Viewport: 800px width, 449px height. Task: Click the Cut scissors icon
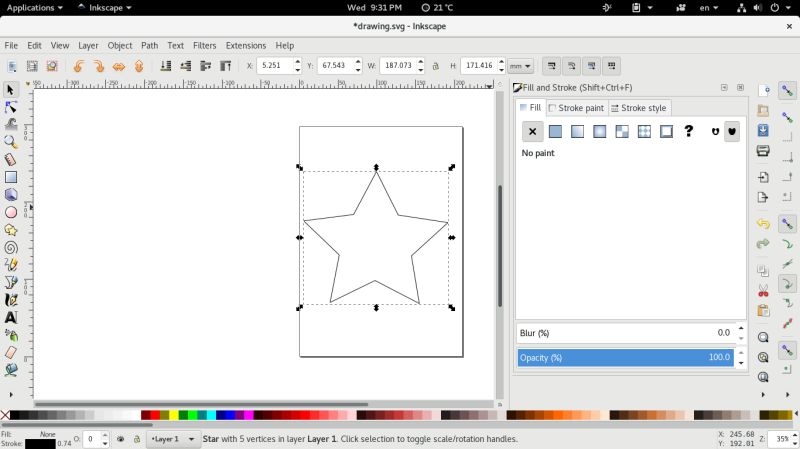763,291
